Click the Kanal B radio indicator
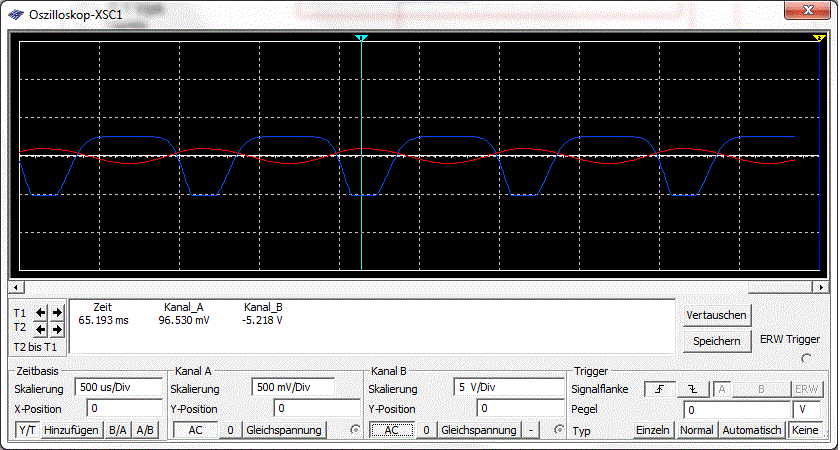The width and height of the screenshot is (840, 450). pos(559,430)
